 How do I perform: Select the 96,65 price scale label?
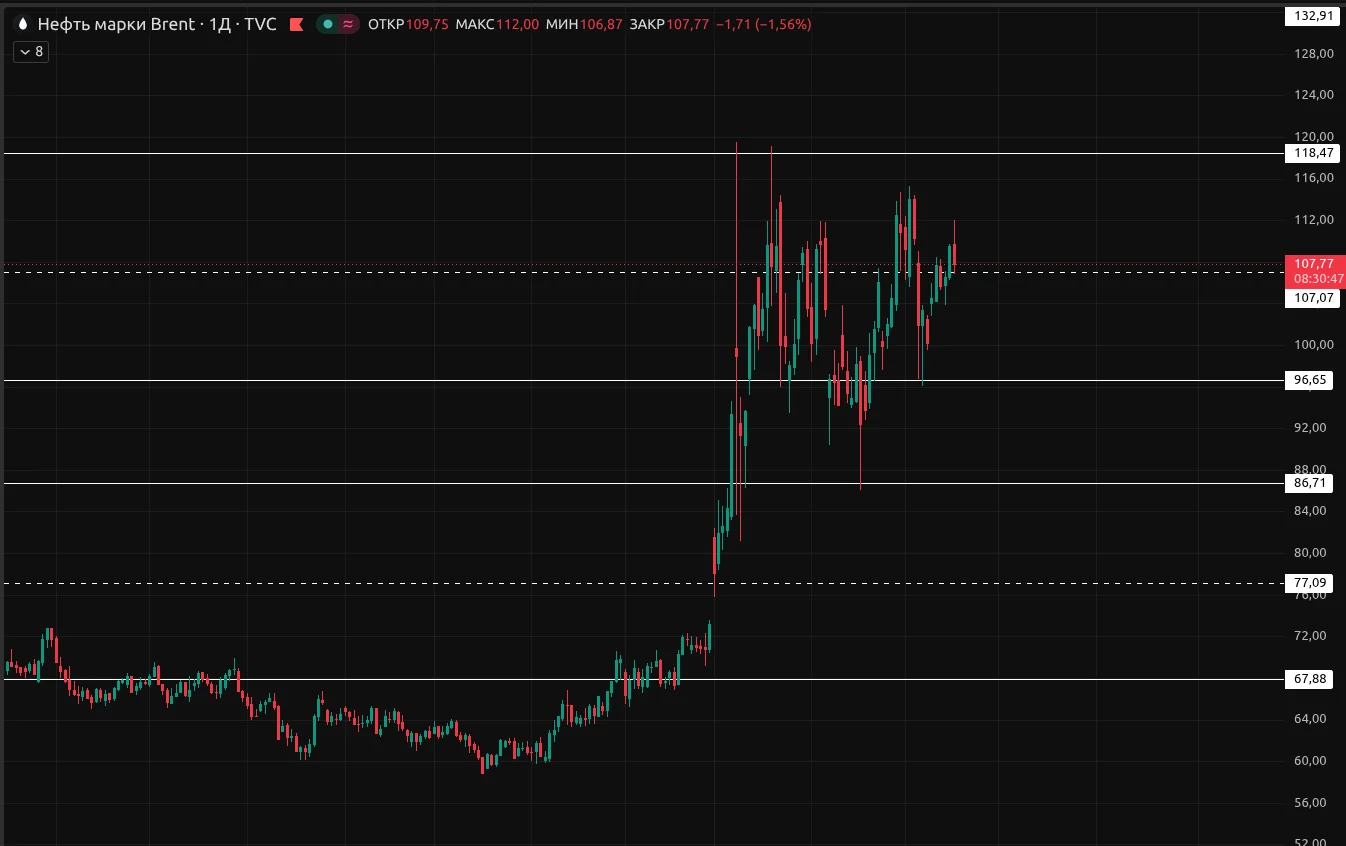coord(1309,380)
